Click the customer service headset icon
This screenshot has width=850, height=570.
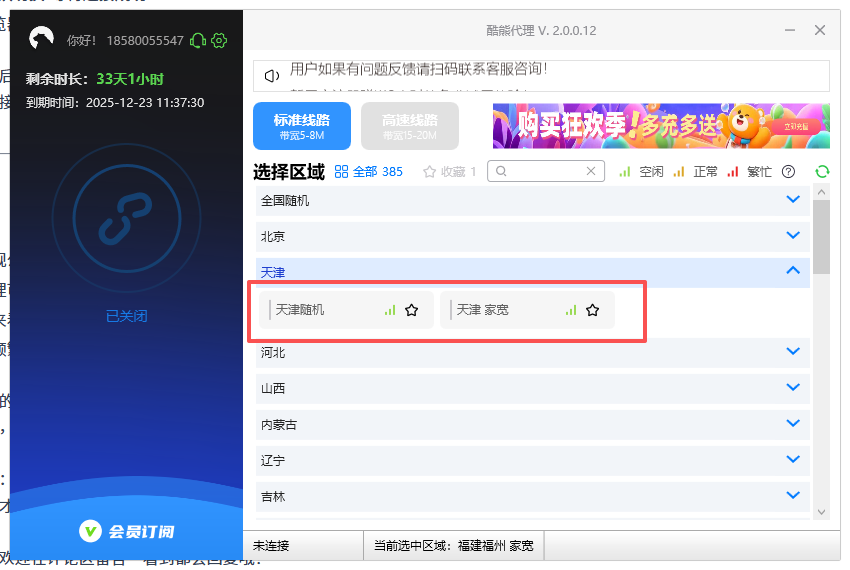coord(198,40)
